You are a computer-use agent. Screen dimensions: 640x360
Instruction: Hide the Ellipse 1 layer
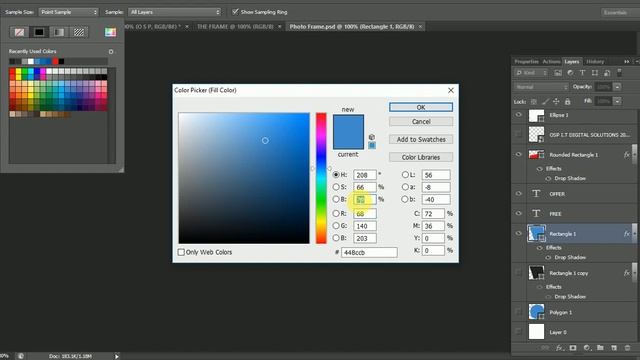click(x=518, y=115)
